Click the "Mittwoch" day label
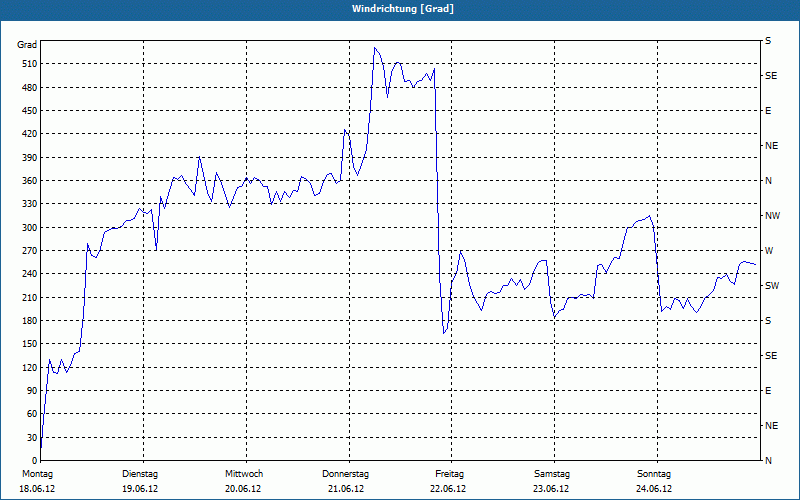 (x=244, y=474)
